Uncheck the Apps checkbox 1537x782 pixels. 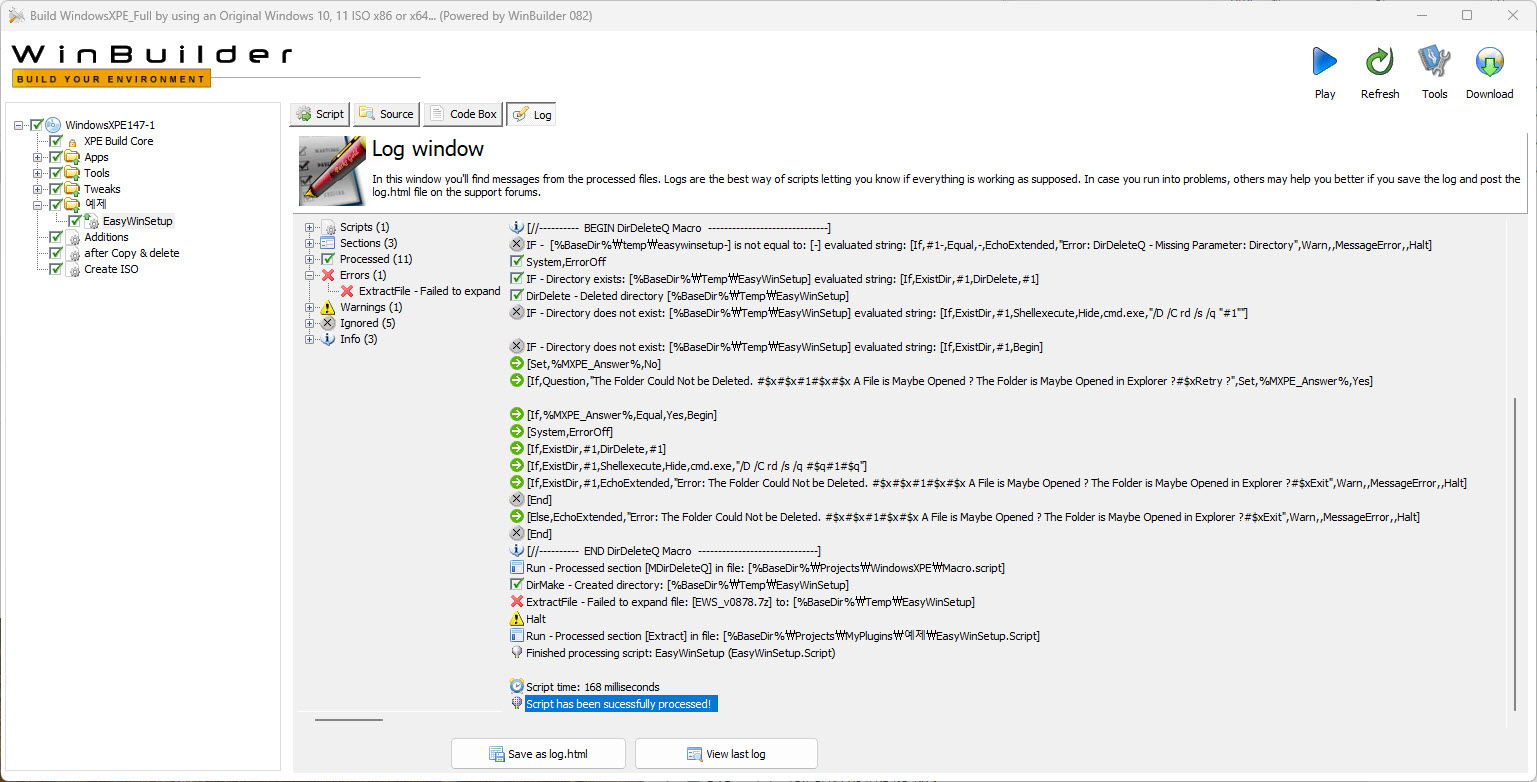click(x=56, y=157)
